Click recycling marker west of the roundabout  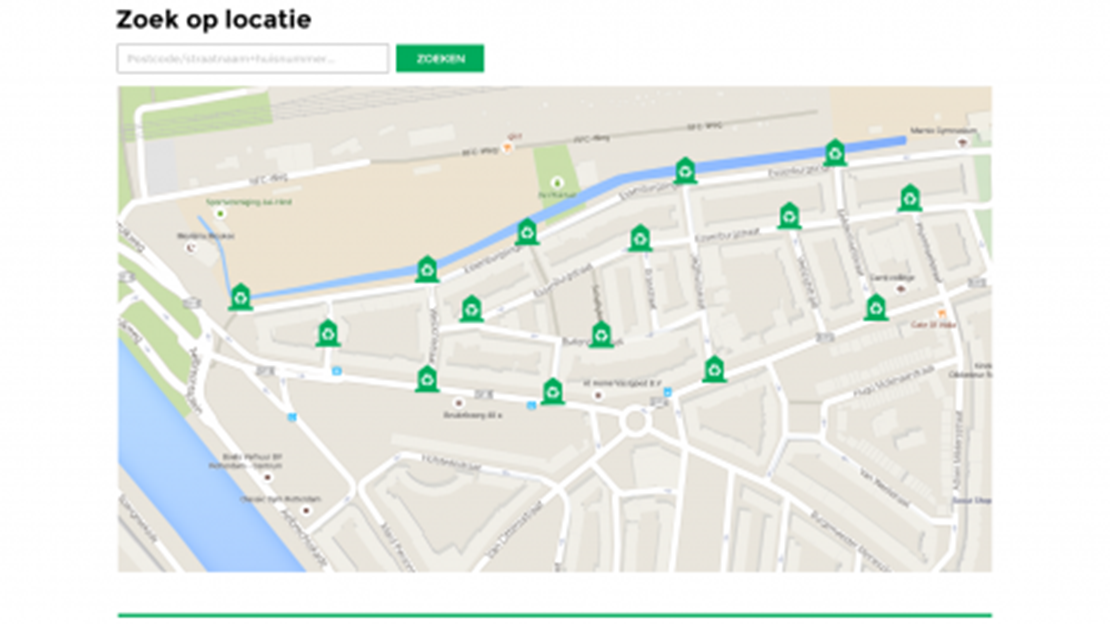(x=552, y=391)
